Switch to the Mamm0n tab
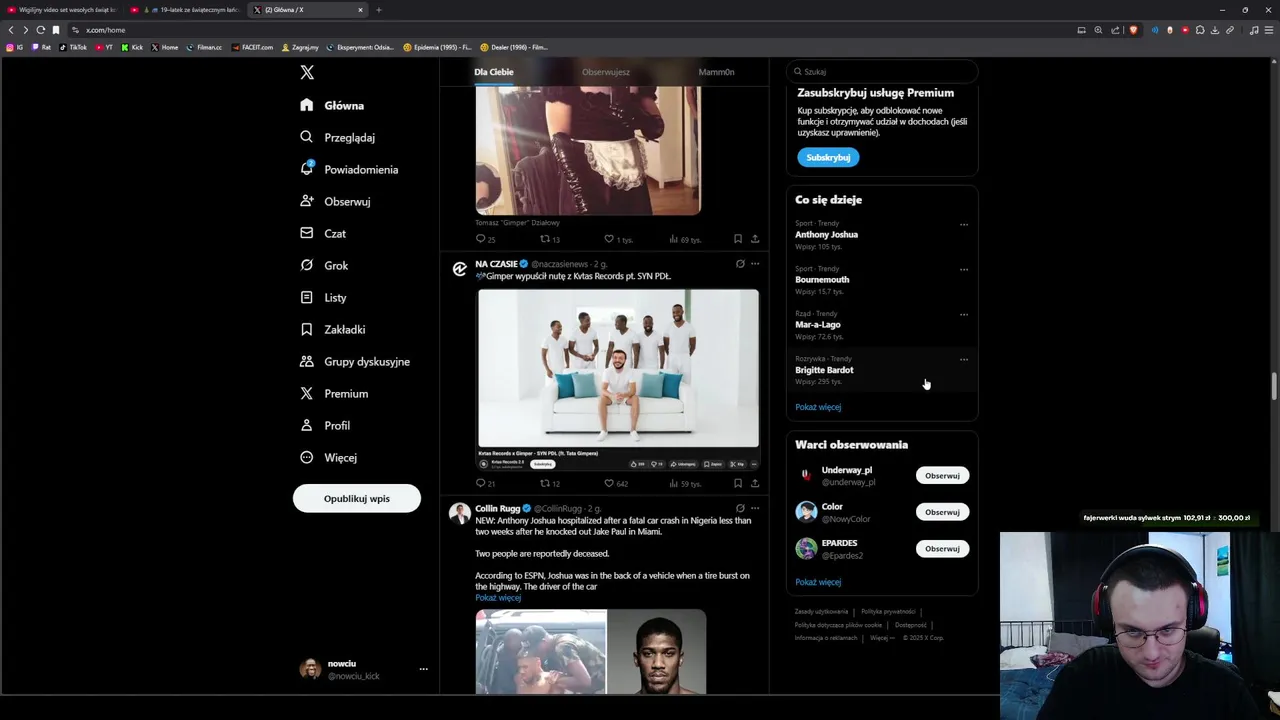Viewport: 1280px width, 720px height. pos(716,72)
